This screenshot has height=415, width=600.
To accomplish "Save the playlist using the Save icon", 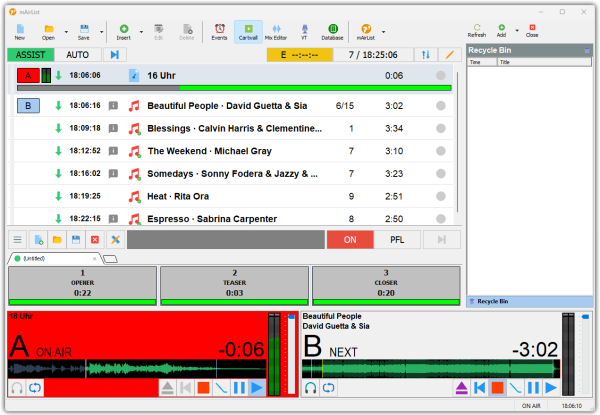I will [84, 32].
